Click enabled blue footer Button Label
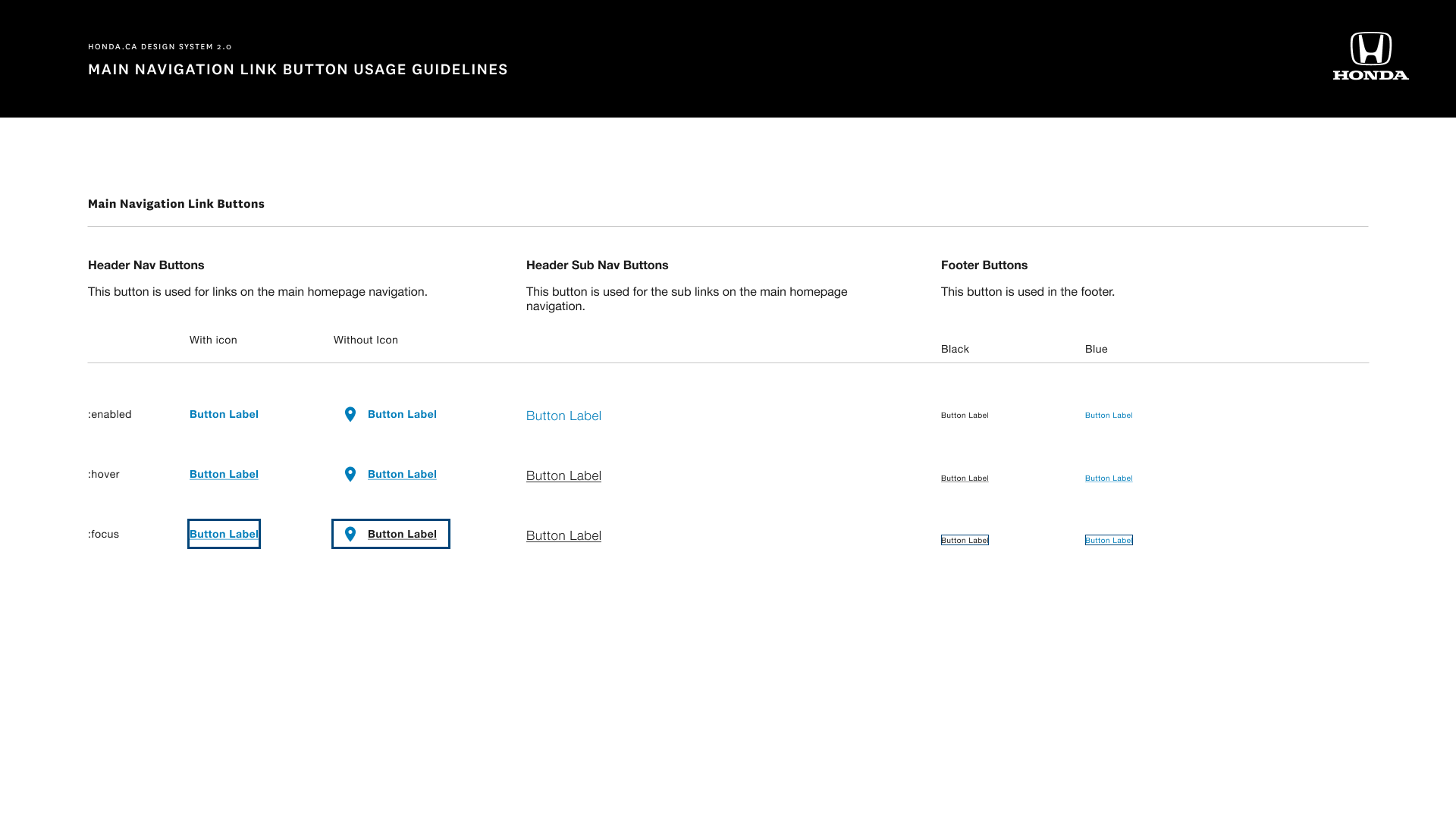The width and height of the screenshot is (1456, 819). pyautogui.click(x=1109, y=416)
